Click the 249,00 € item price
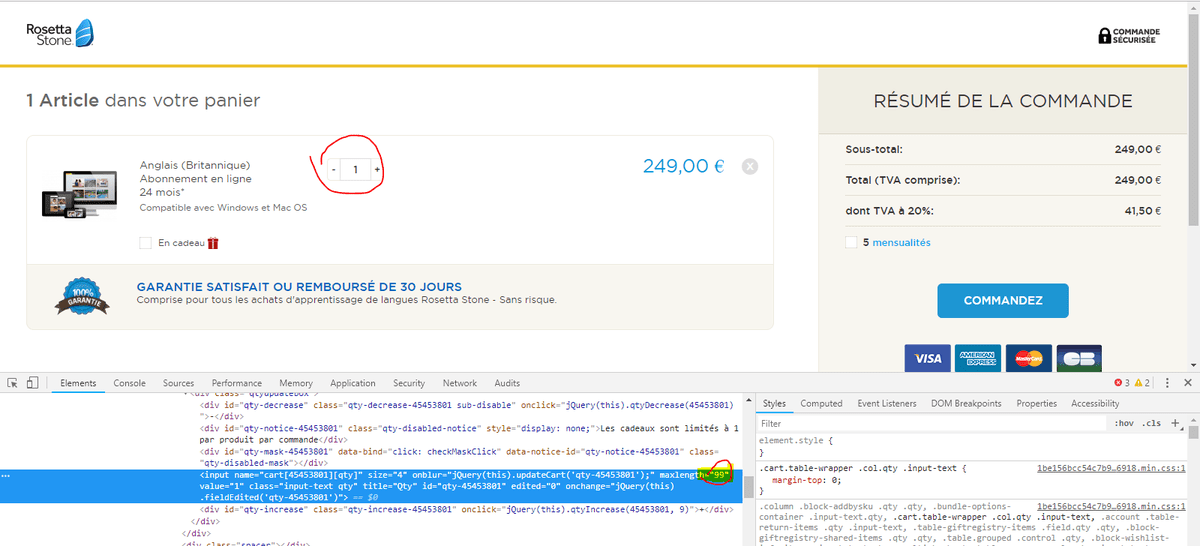The width and height of the screenshot is (1200, 546). (683, 166)
